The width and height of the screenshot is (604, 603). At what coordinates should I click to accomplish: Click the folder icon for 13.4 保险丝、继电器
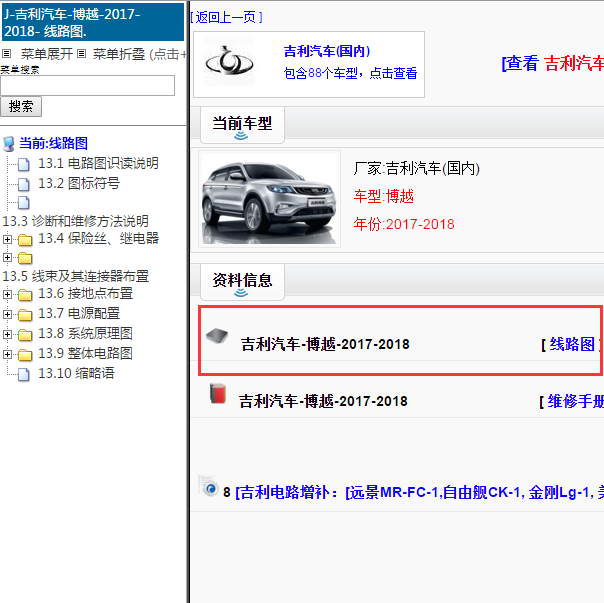[25, 240]
